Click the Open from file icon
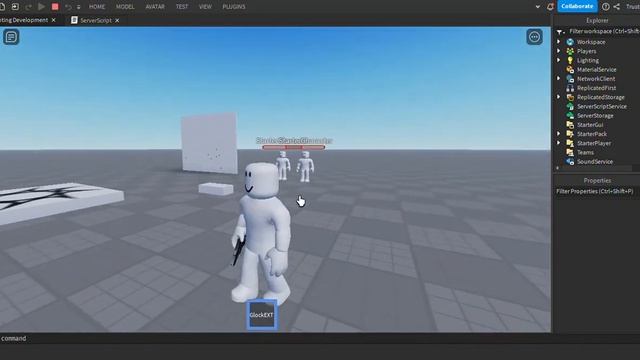The height and width of the screenshot is (360, 640). [x=15, y=7]
